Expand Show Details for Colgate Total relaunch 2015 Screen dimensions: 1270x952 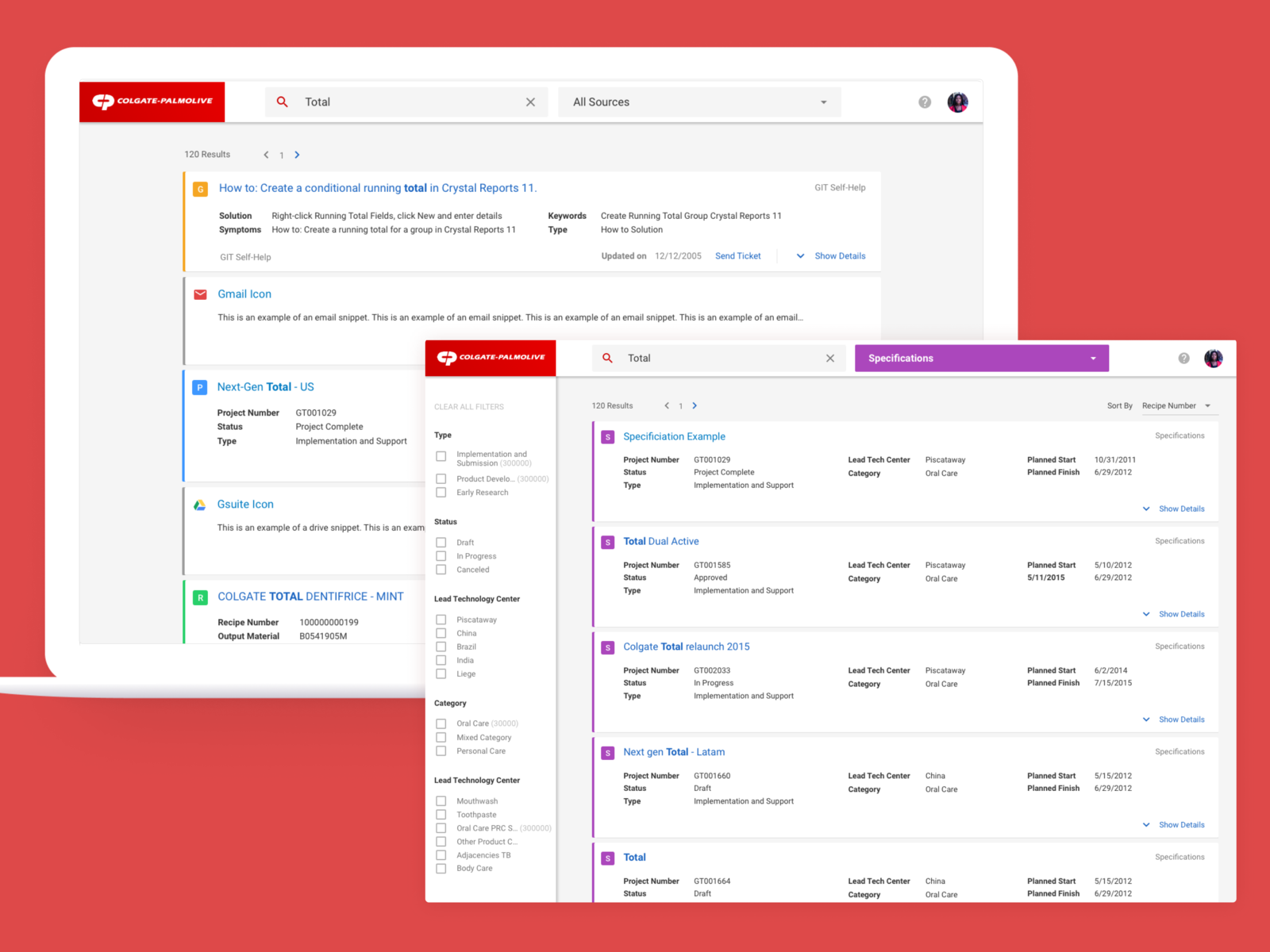pos(1173,720)
